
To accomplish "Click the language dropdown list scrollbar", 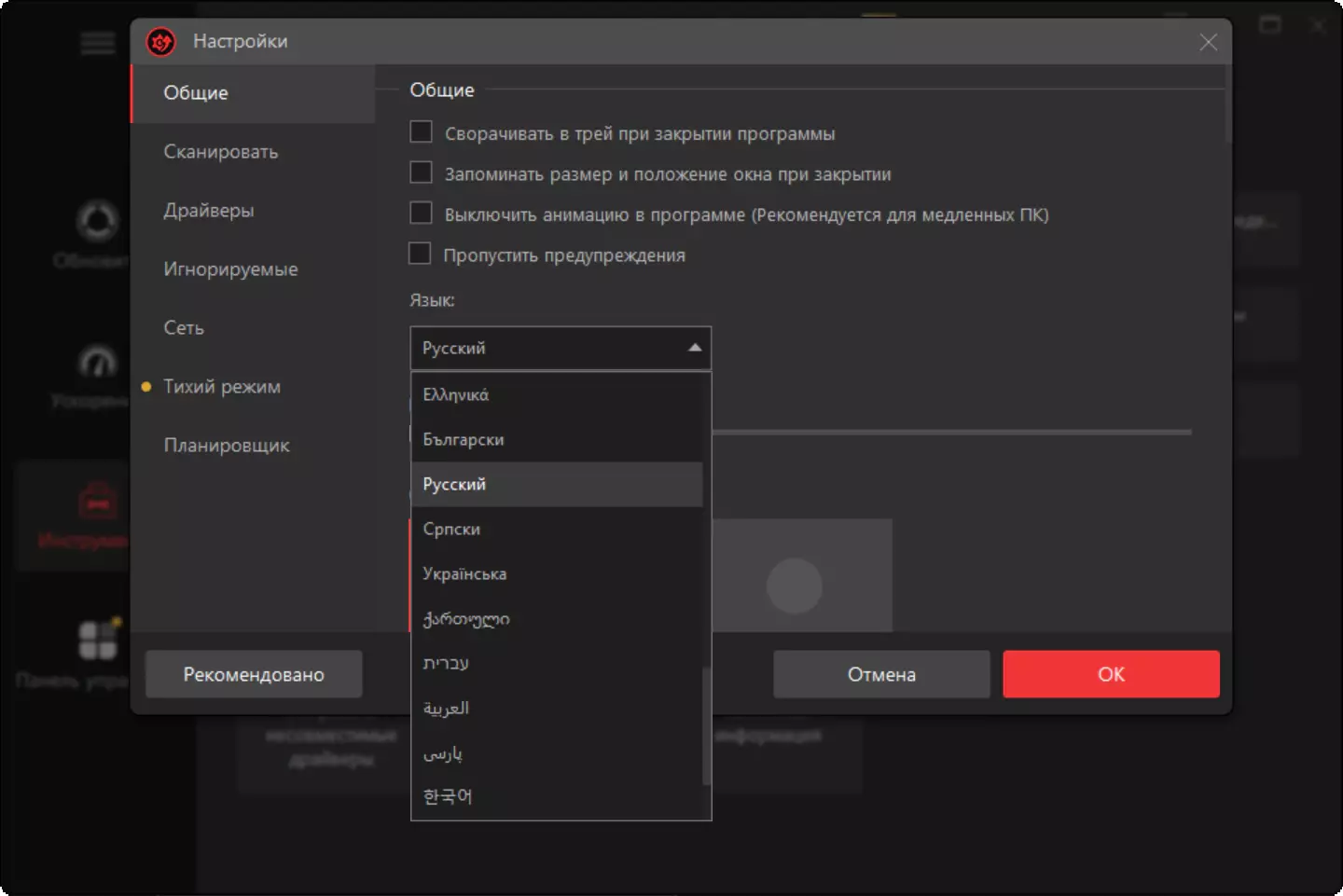I will pos(706,727).
